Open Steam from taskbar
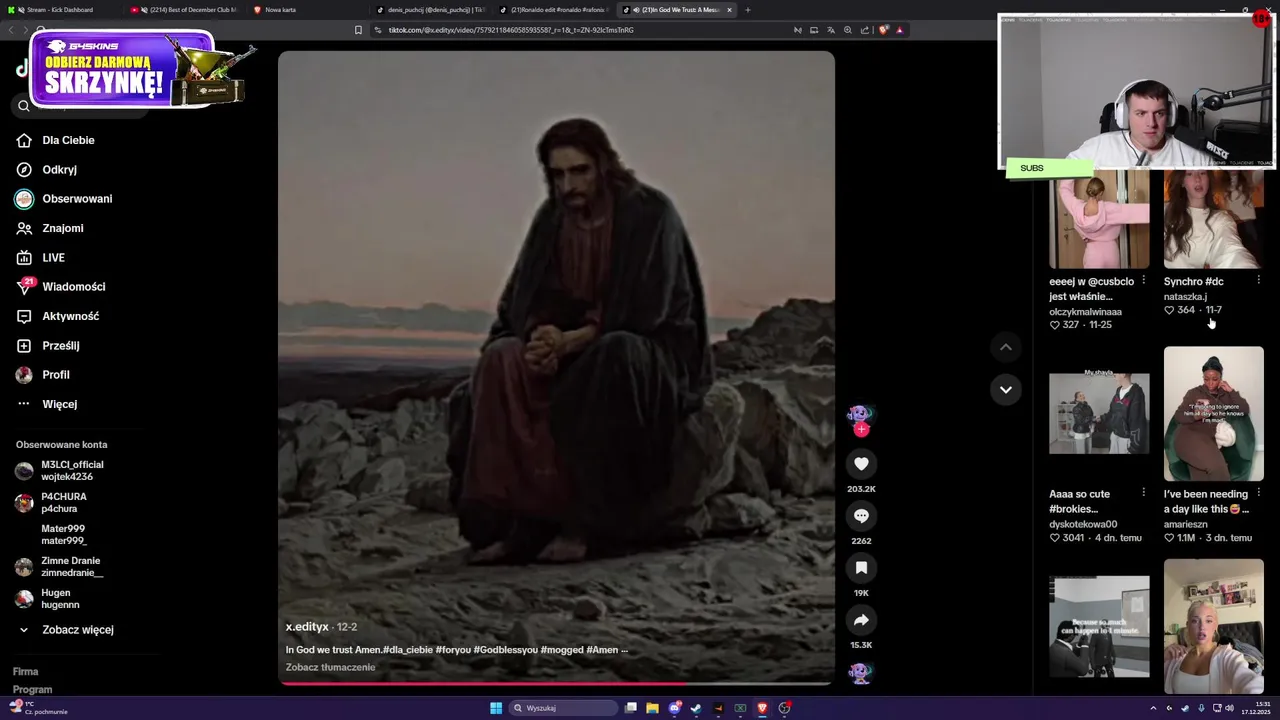This screenshot has height=720, width=1280. (697, 708)
